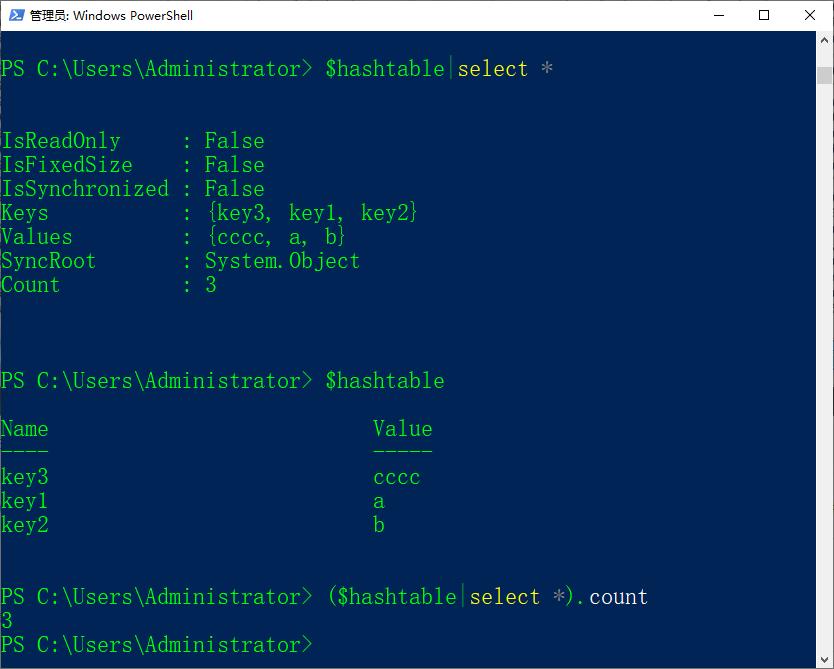Click the empty prompt on the last line

(x=320, y=645)
